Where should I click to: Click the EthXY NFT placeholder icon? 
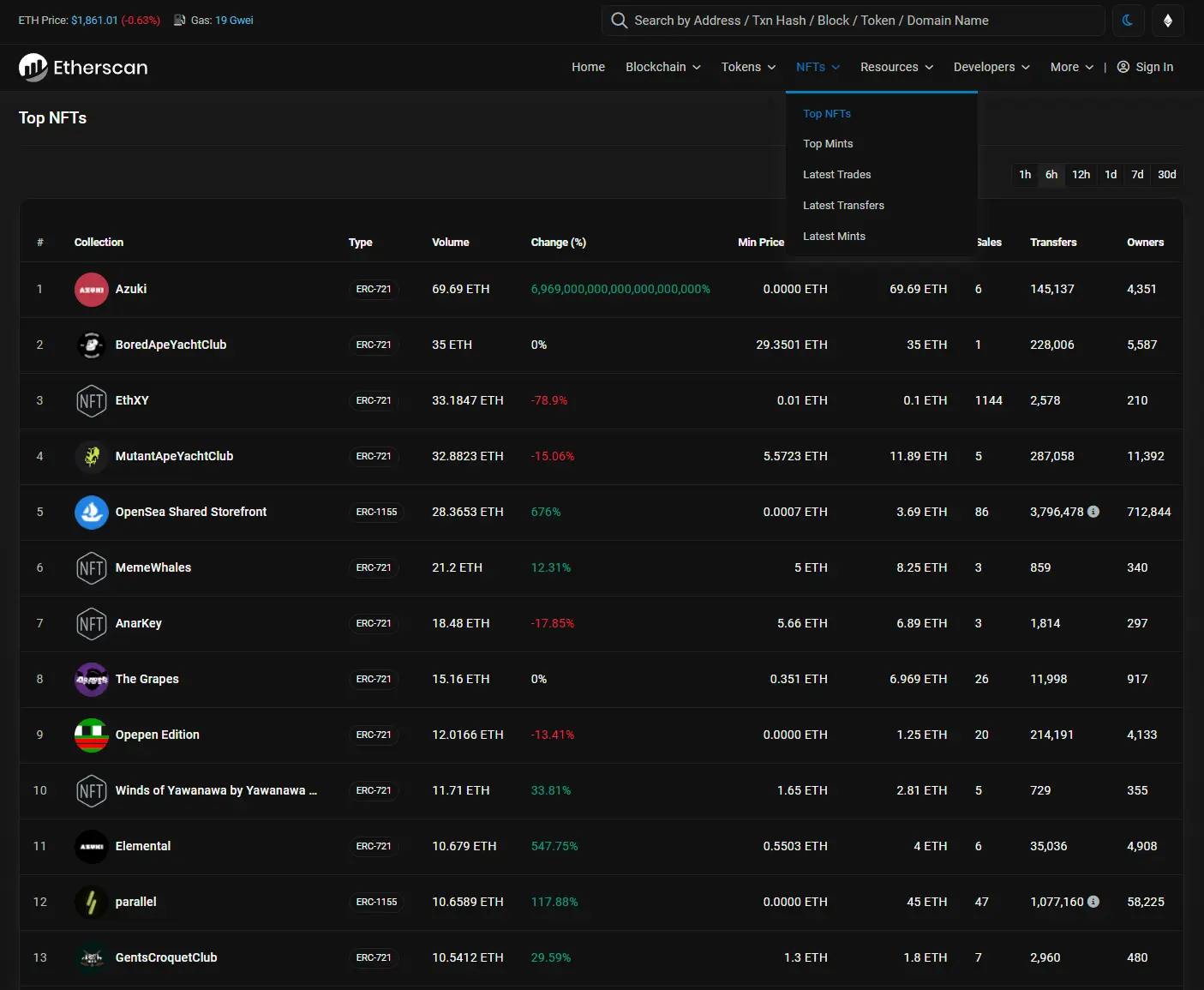92,401
